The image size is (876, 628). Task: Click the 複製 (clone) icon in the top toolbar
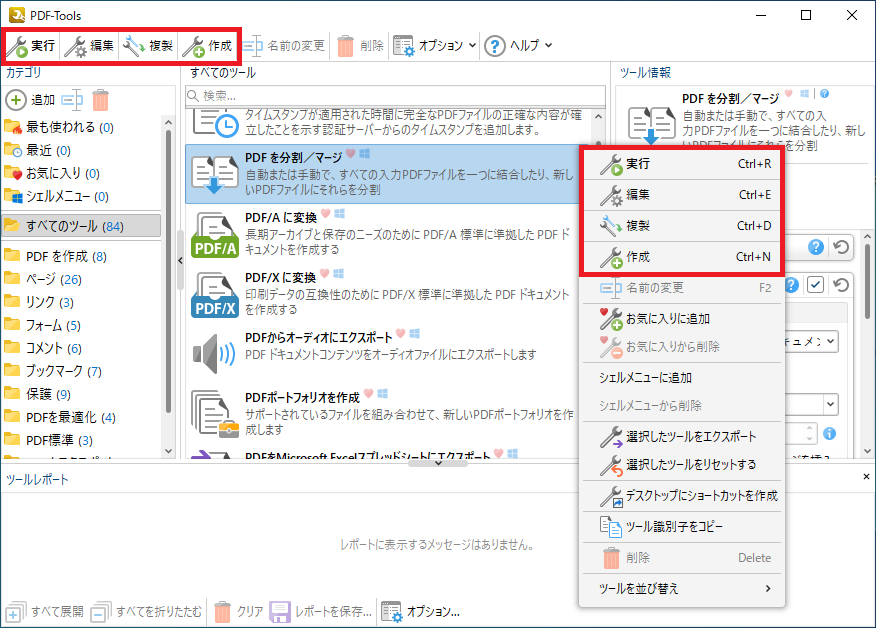click(134, 46)
